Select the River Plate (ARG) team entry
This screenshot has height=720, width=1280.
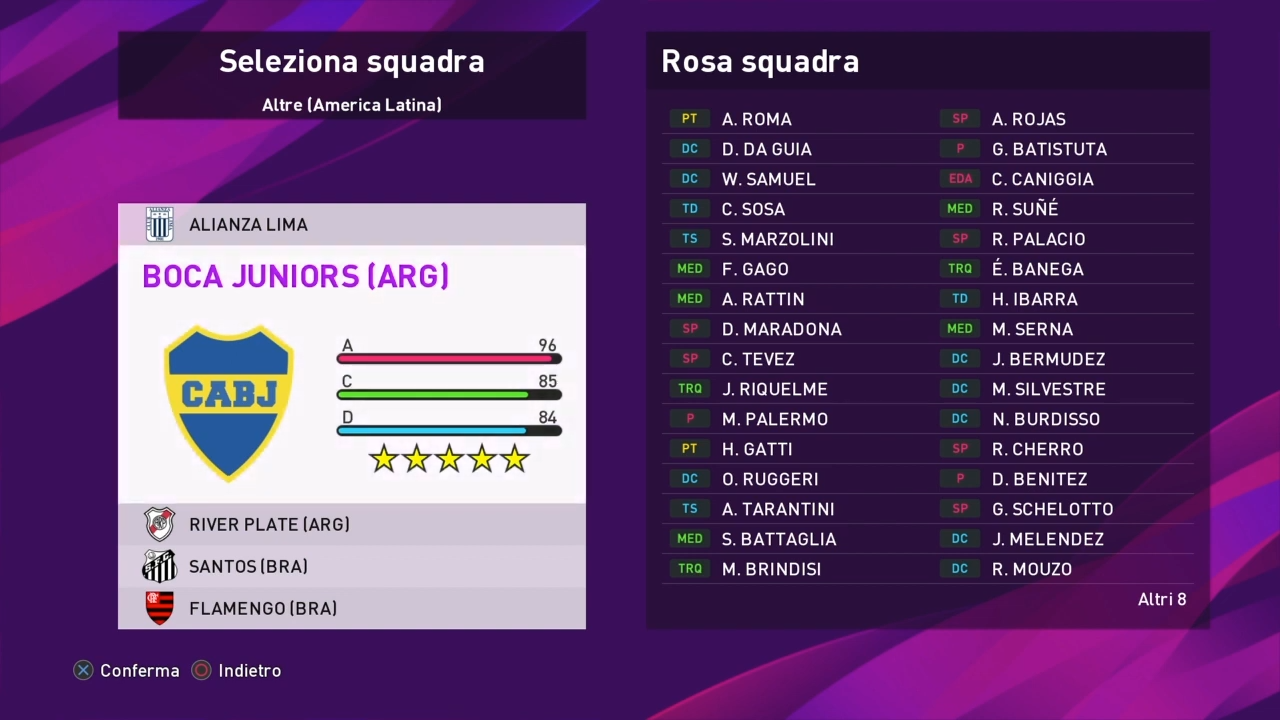(x=352, y=524)
